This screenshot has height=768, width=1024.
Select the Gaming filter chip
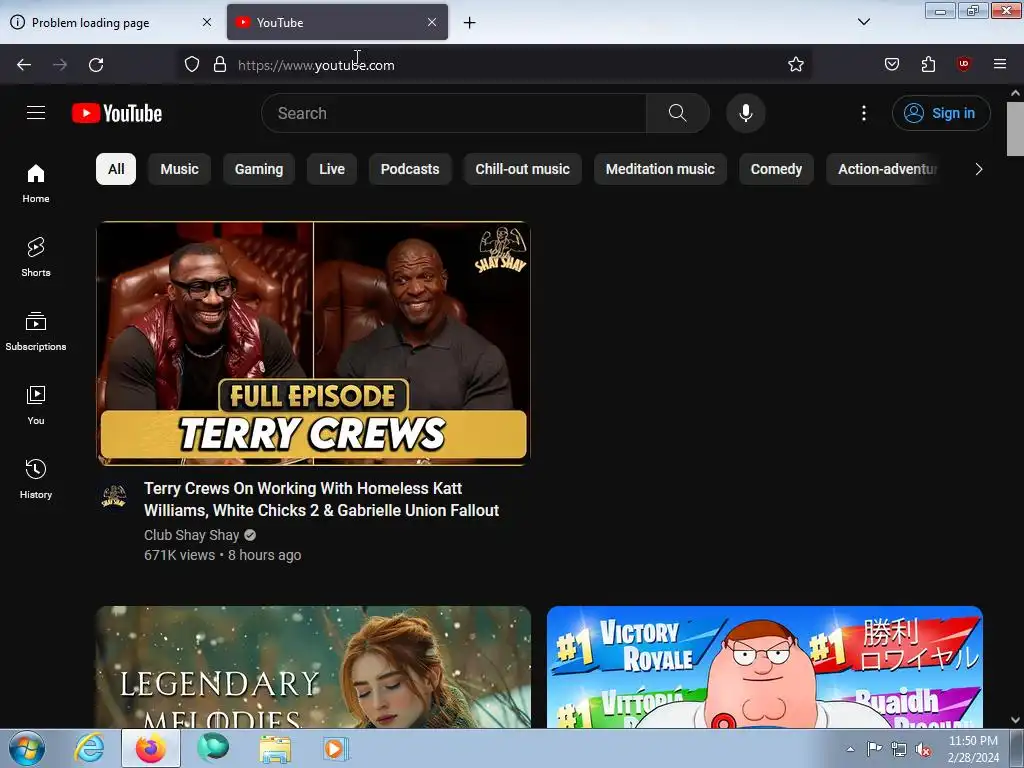click(x=259, y=169)
